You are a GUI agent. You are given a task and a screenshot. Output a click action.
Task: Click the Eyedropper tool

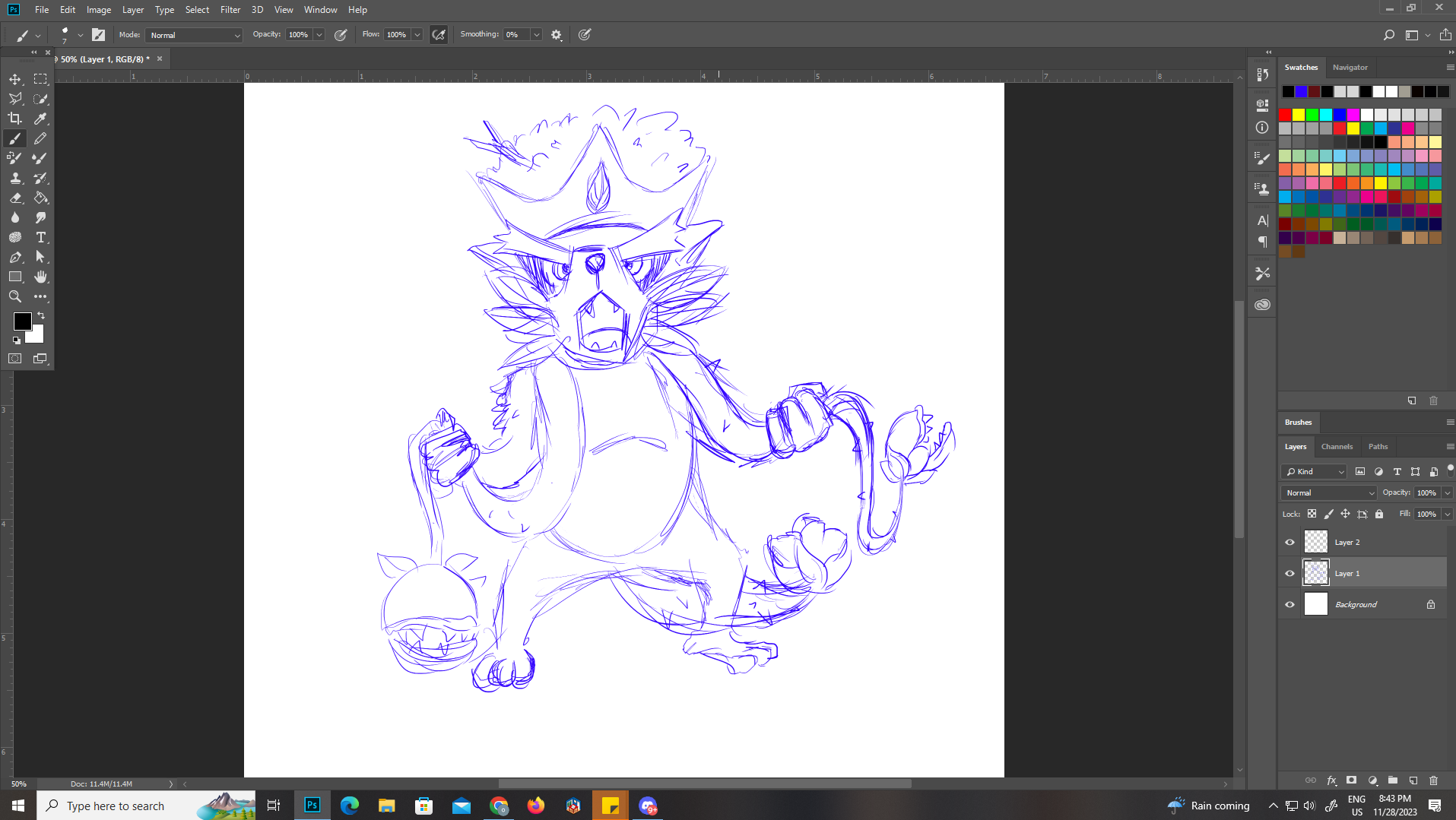(x=41, y=119)
